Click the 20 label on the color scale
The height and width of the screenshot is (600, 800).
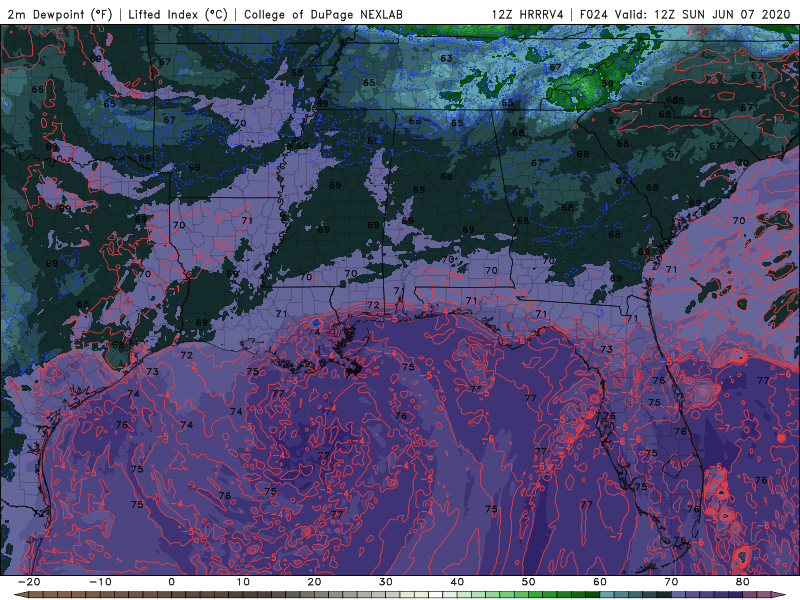(x=314, y=582)
